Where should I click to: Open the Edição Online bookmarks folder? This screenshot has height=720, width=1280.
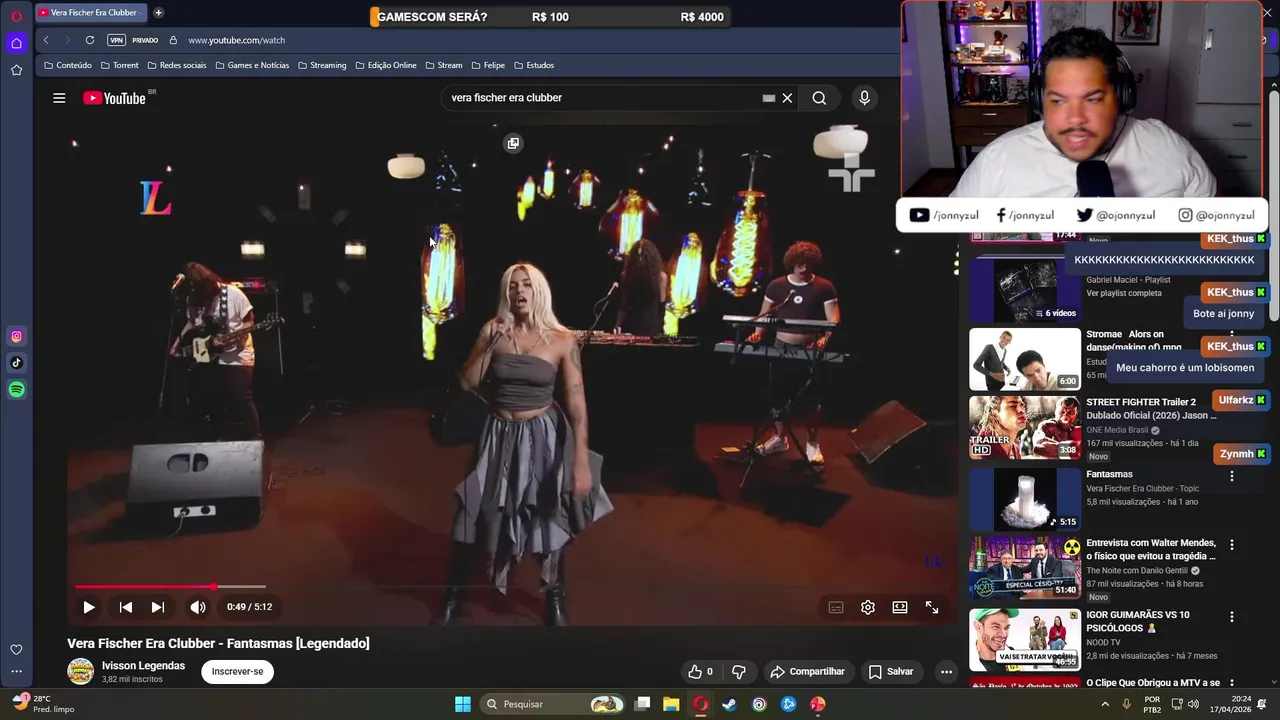click(x=386, y=65)
